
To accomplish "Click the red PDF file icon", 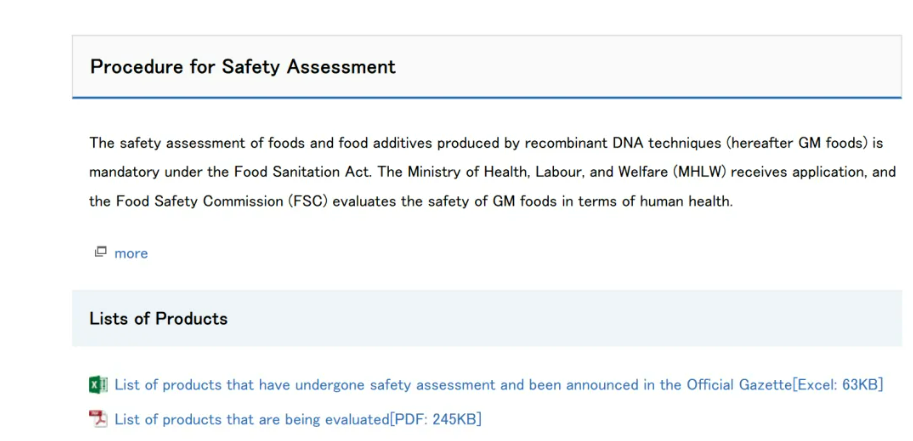I will coord(98,419).
